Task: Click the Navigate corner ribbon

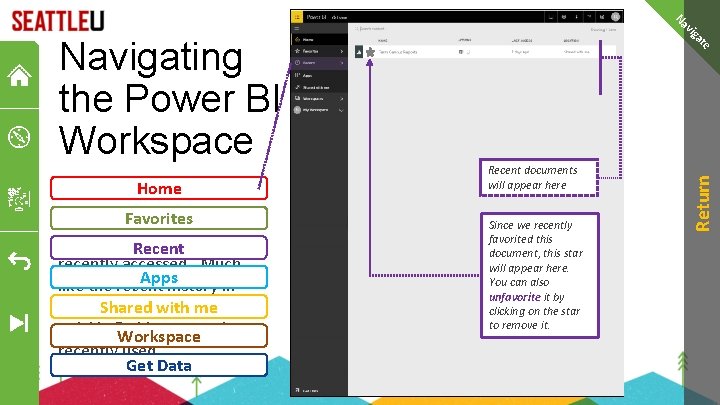Action: (x=692, y=31)
